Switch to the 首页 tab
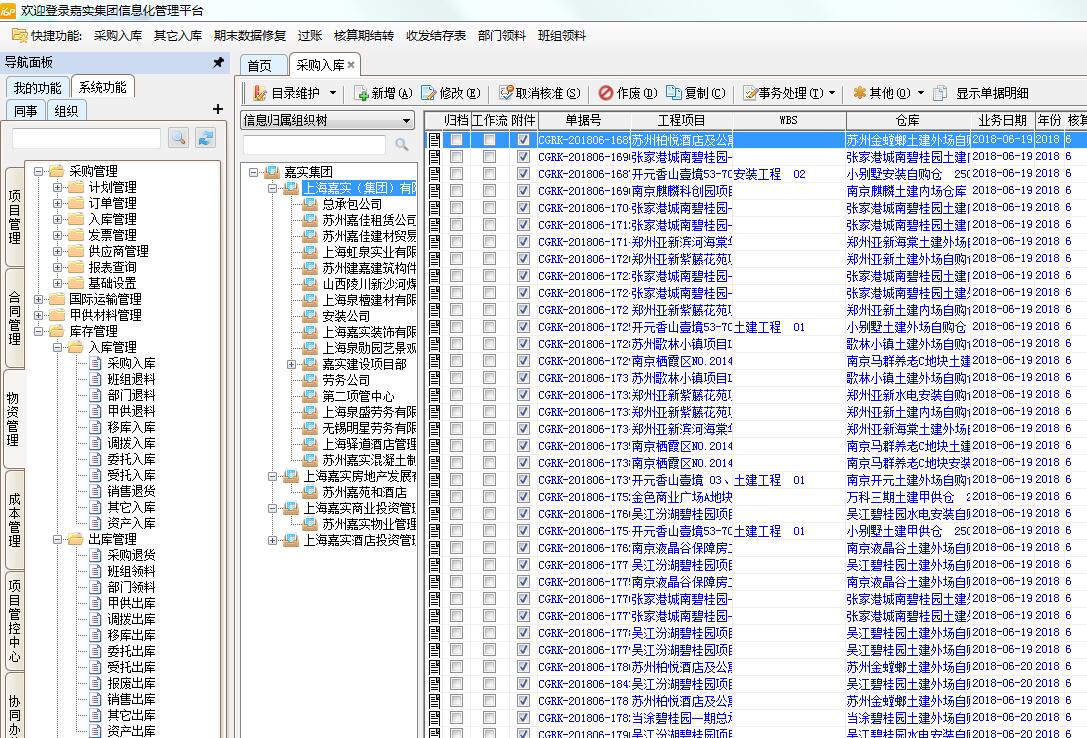 coord(259,66)
